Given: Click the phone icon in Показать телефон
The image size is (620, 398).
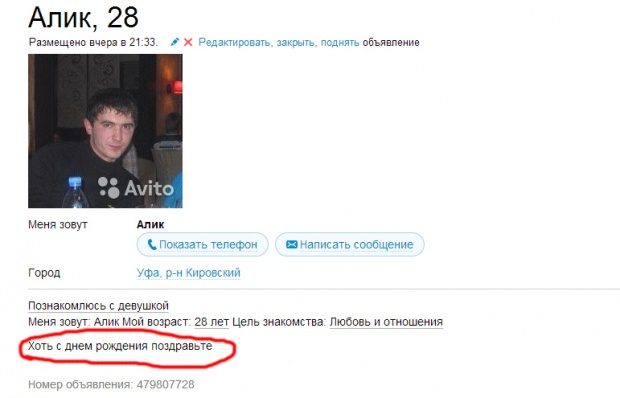Looking at the screenshot, I should 152,245.
